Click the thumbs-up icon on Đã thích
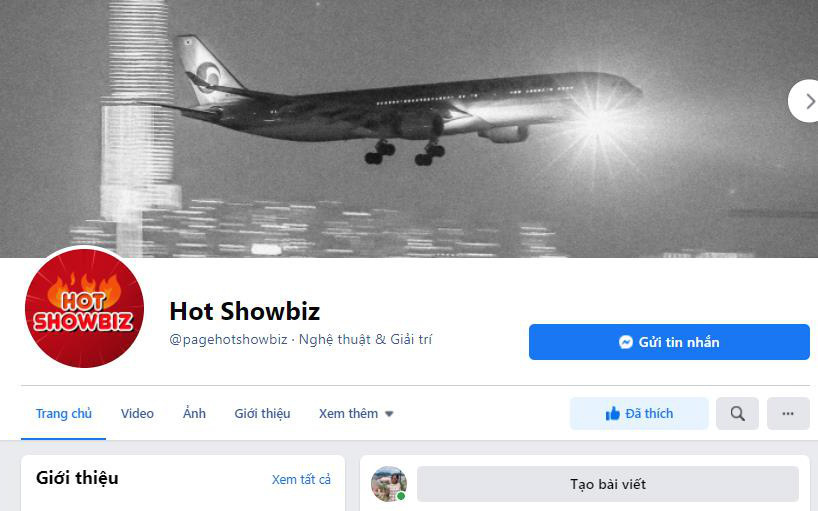Image resolution: width=818 pixels, height=511 pixels. coord(612,413)
